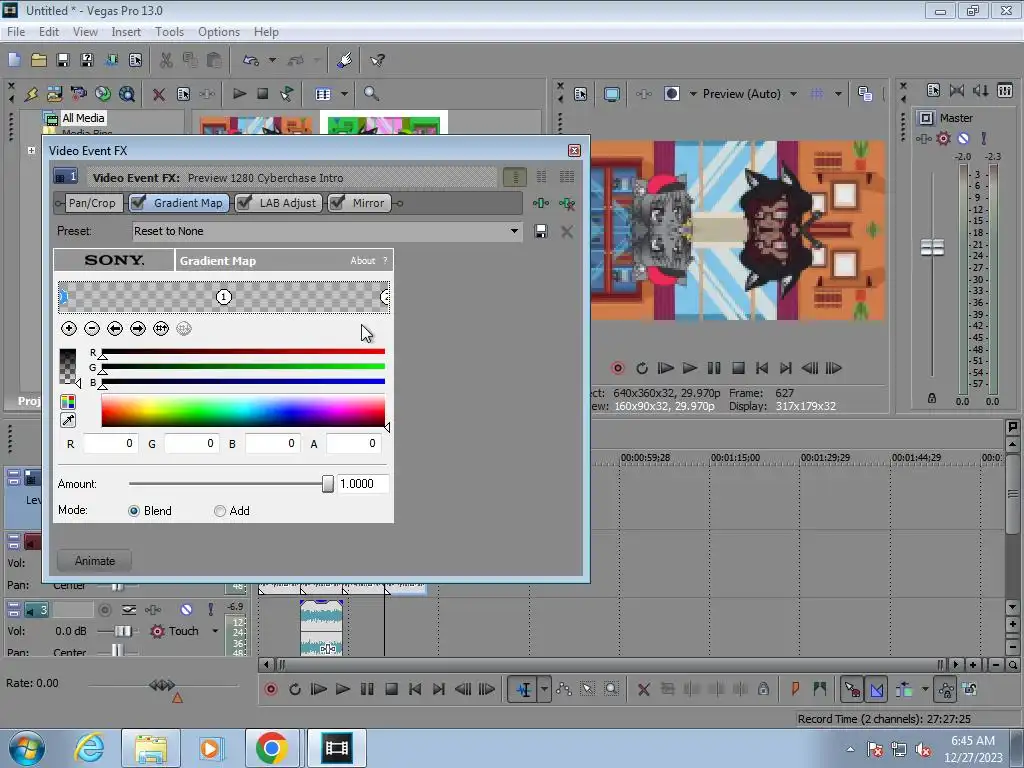Viewport: 1024px width, 768px height.
Task: Select All Media in the tree
Action: coord(83,118)
